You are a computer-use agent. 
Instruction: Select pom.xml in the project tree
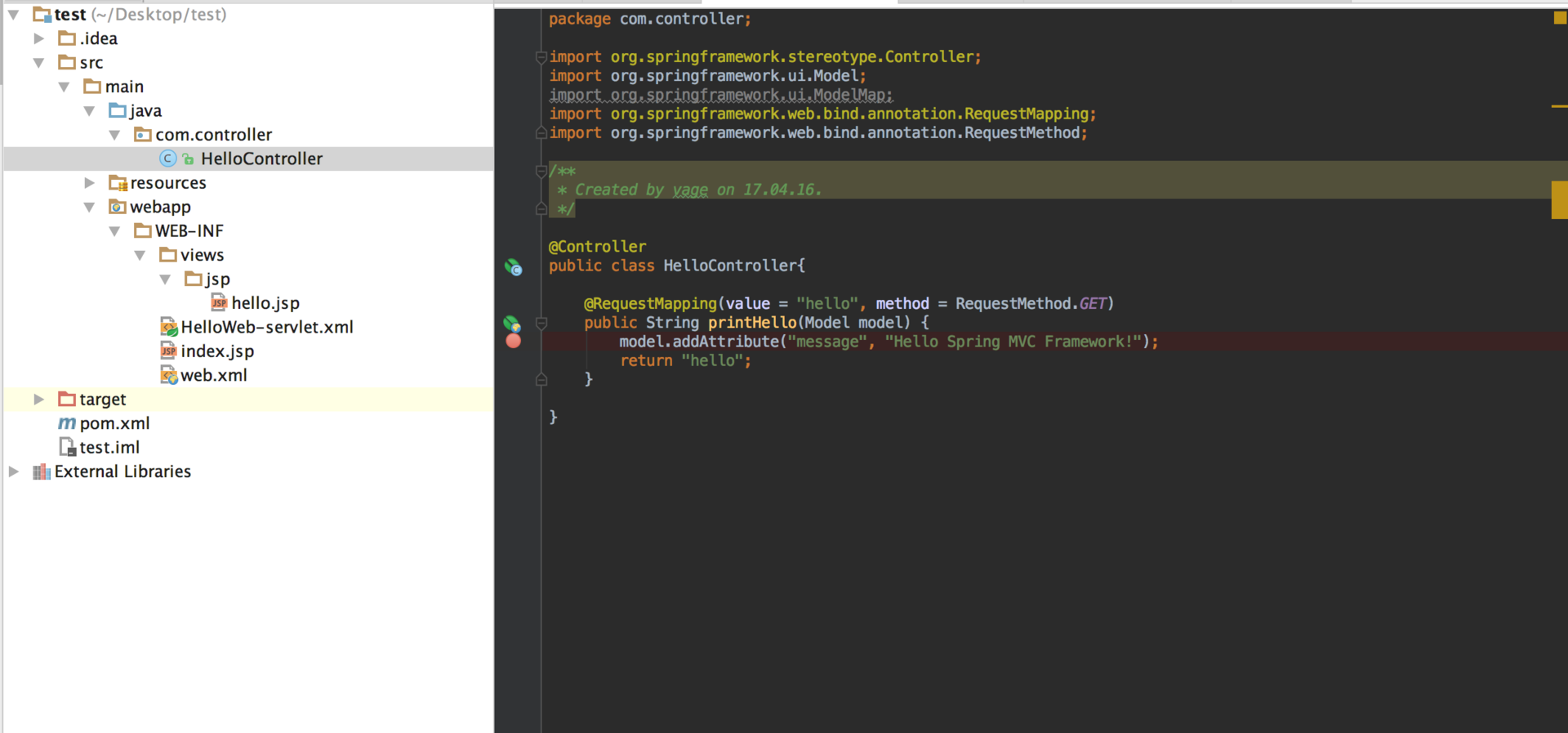point(115,423)
